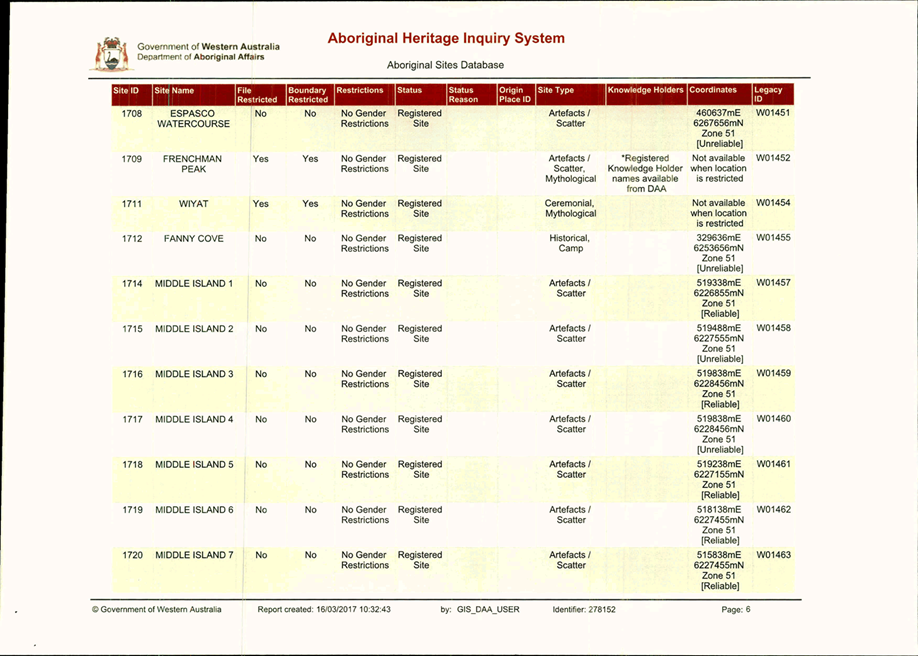Image resolution: width=918 pixels, height=656 pixels.
Task: Select 'ESPASCO WATERCOURSE' site name
Action: pos(193,119)
